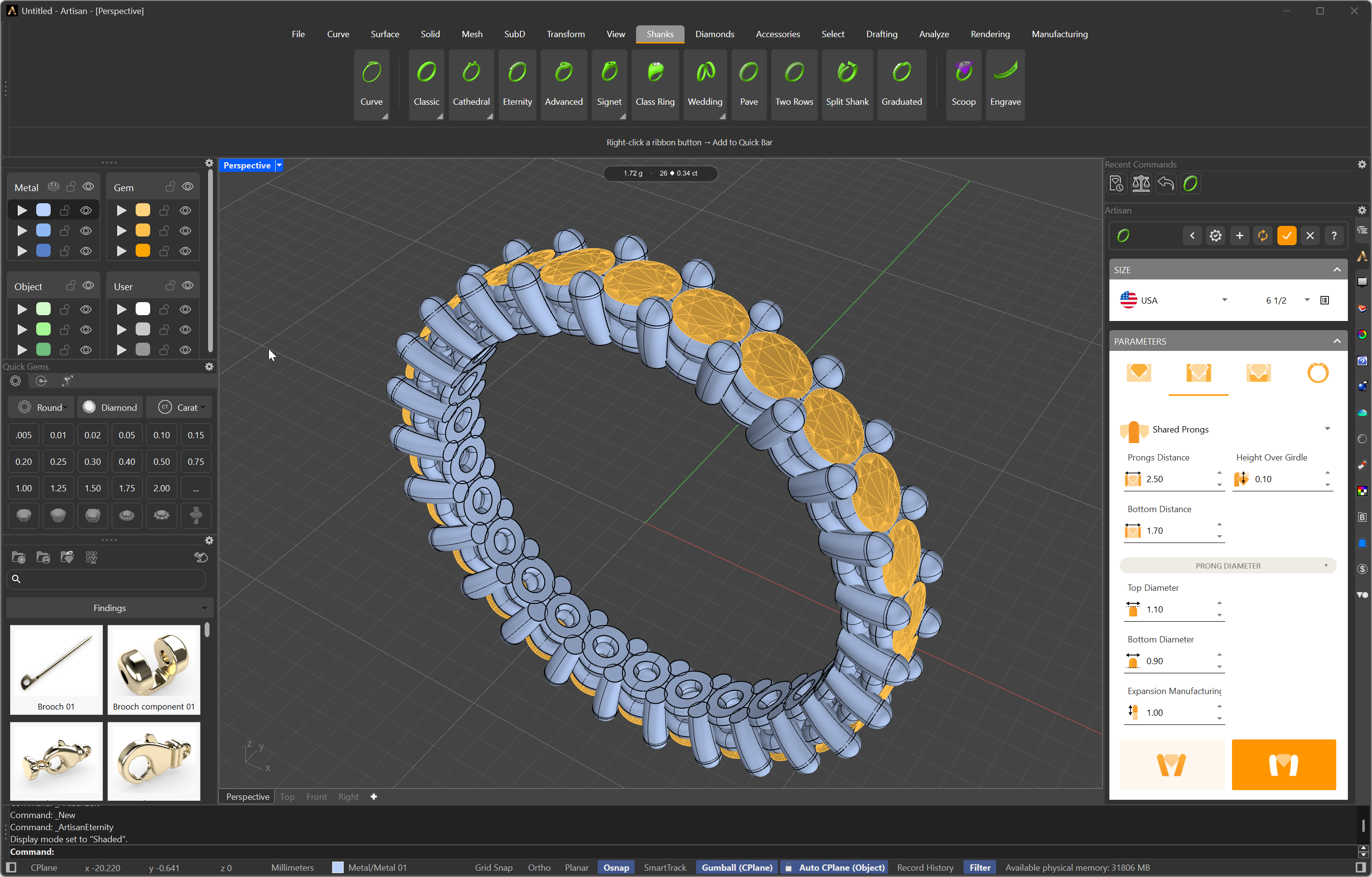Screen dimensions: 1372x877
Task: Toggle lock on the Metal layer group
Action: (x=70, y=187)
